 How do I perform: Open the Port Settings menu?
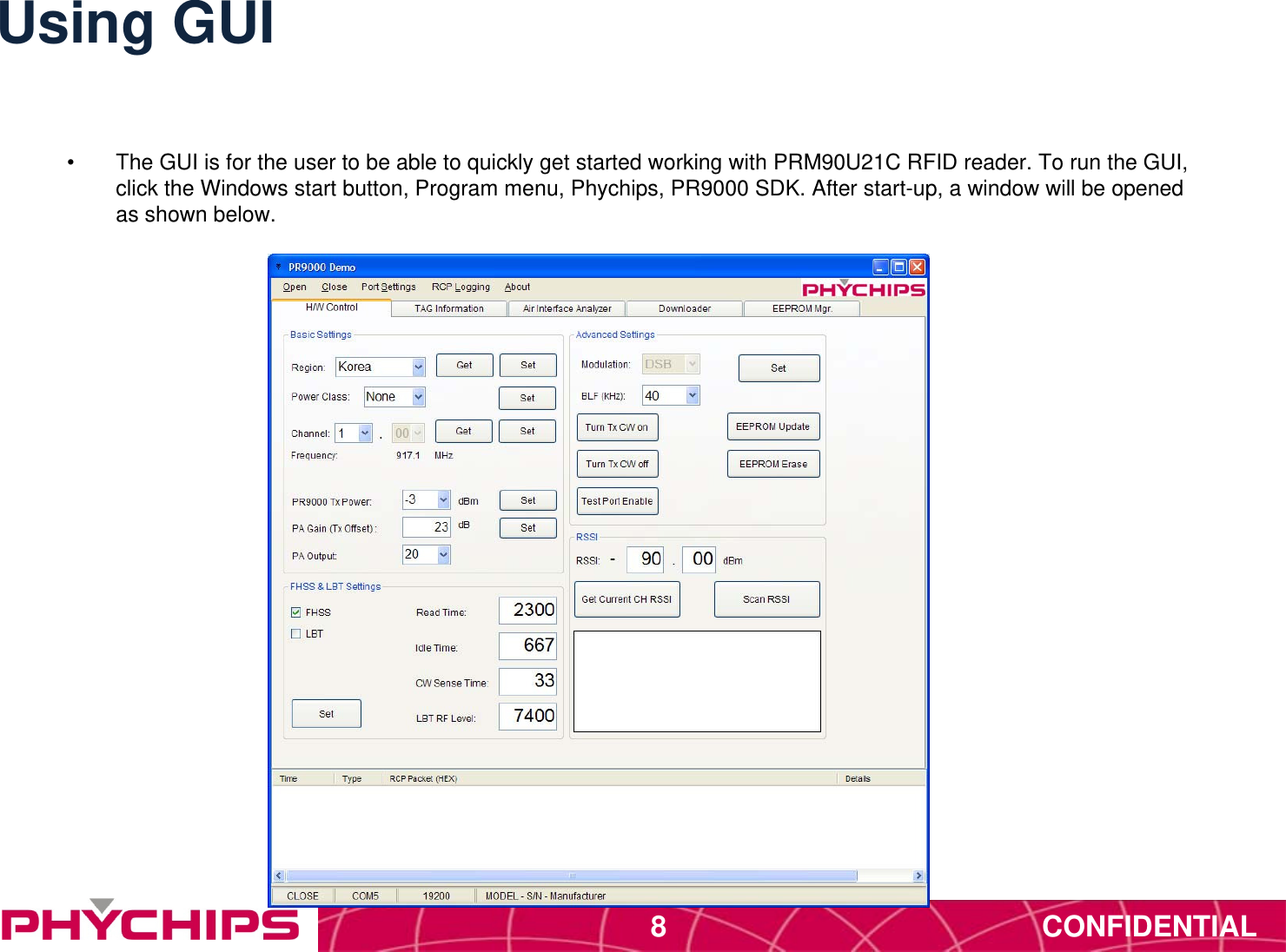[388, 287]
